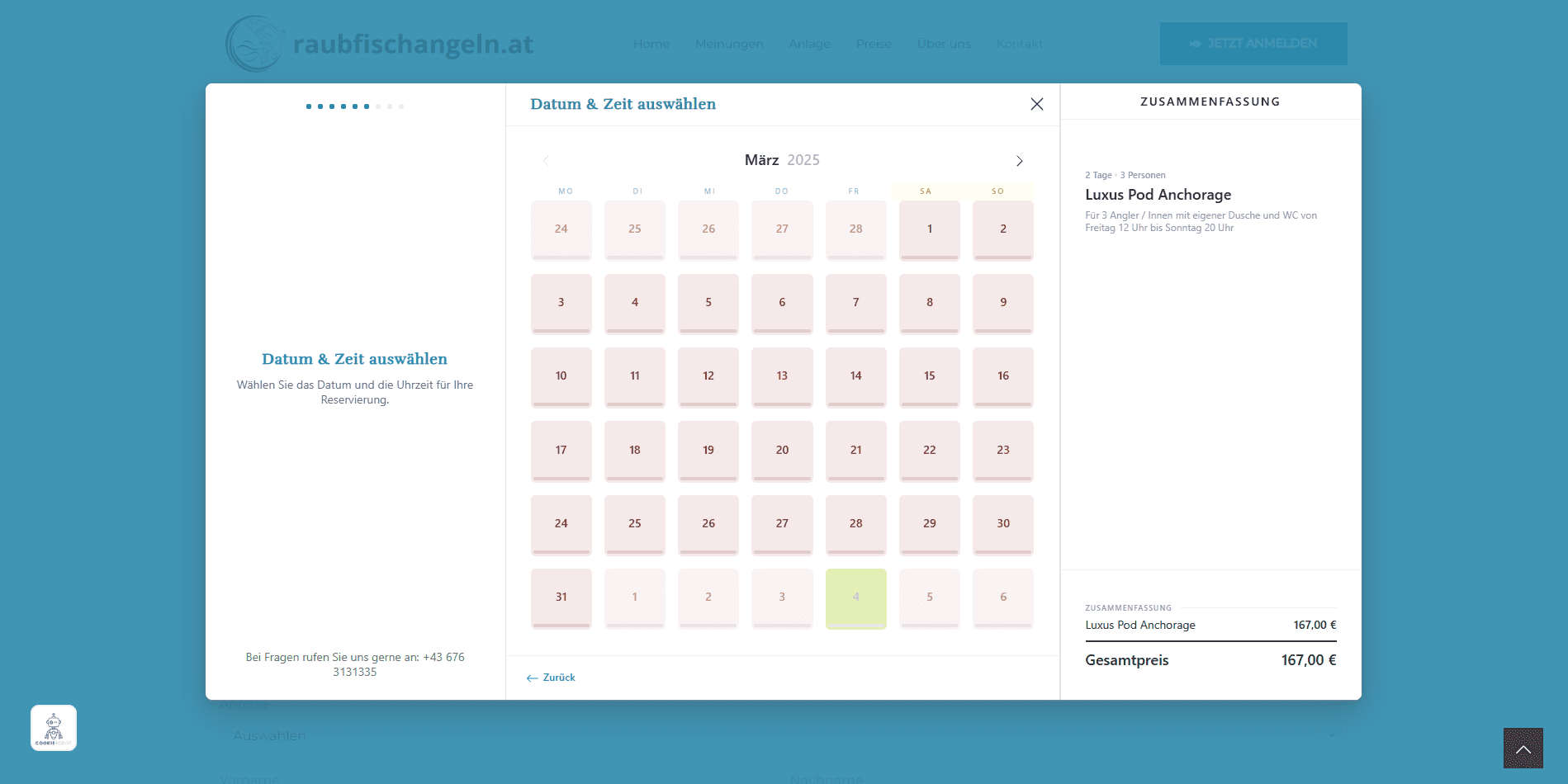Select March 12 in the calendar
This screenshot has height=784, width=1568.
[x=708, y=377]
